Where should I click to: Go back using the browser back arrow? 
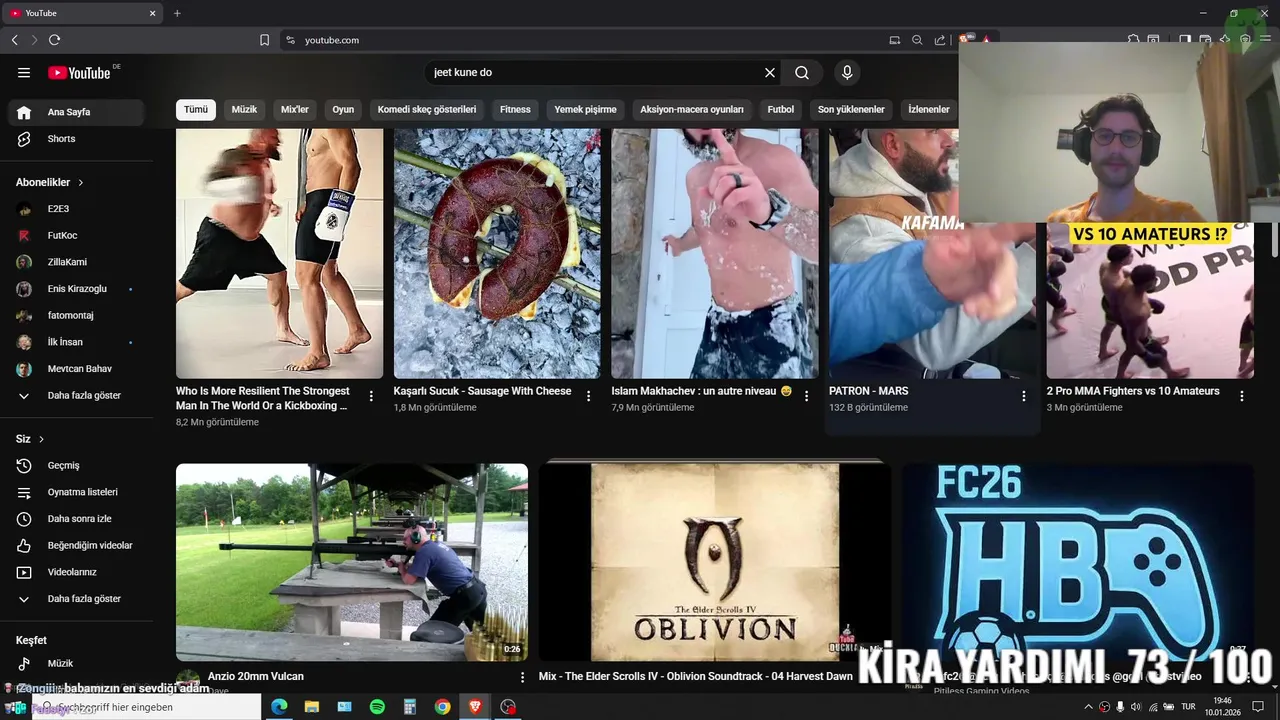pyautogui.click(x=14, y=40)
